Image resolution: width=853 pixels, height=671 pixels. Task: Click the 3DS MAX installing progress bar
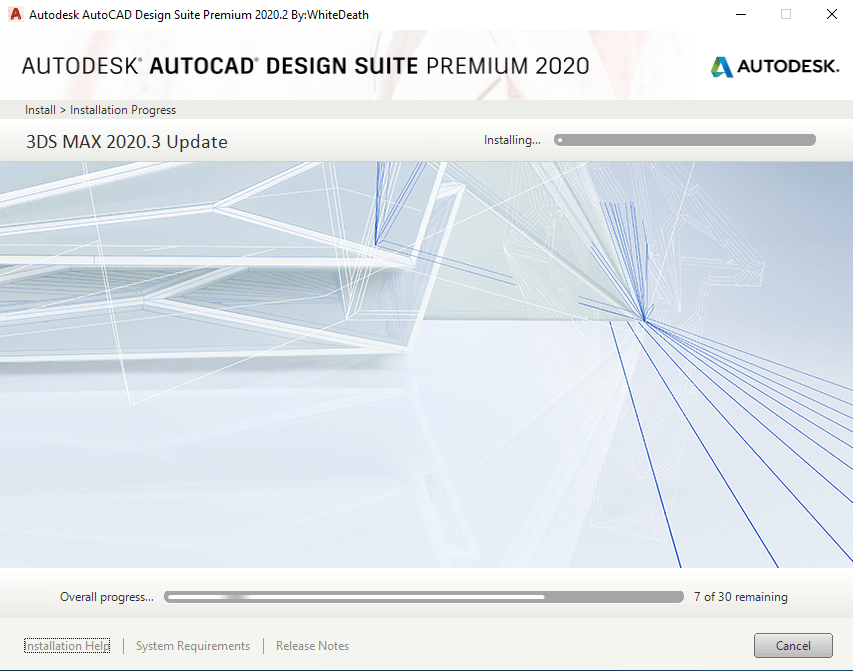click(x=685, y=140)
